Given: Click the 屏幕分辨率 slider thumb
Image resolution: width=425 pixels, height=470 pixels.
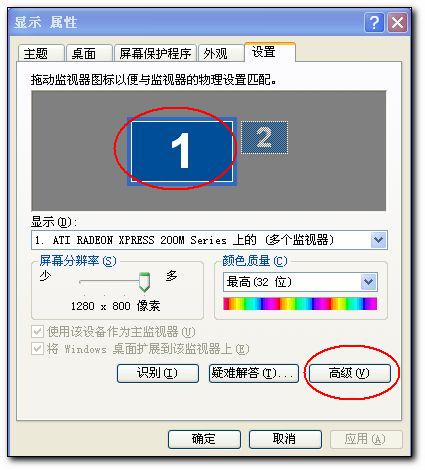Looking at the screenshot, I should click(x=144, y=282).
